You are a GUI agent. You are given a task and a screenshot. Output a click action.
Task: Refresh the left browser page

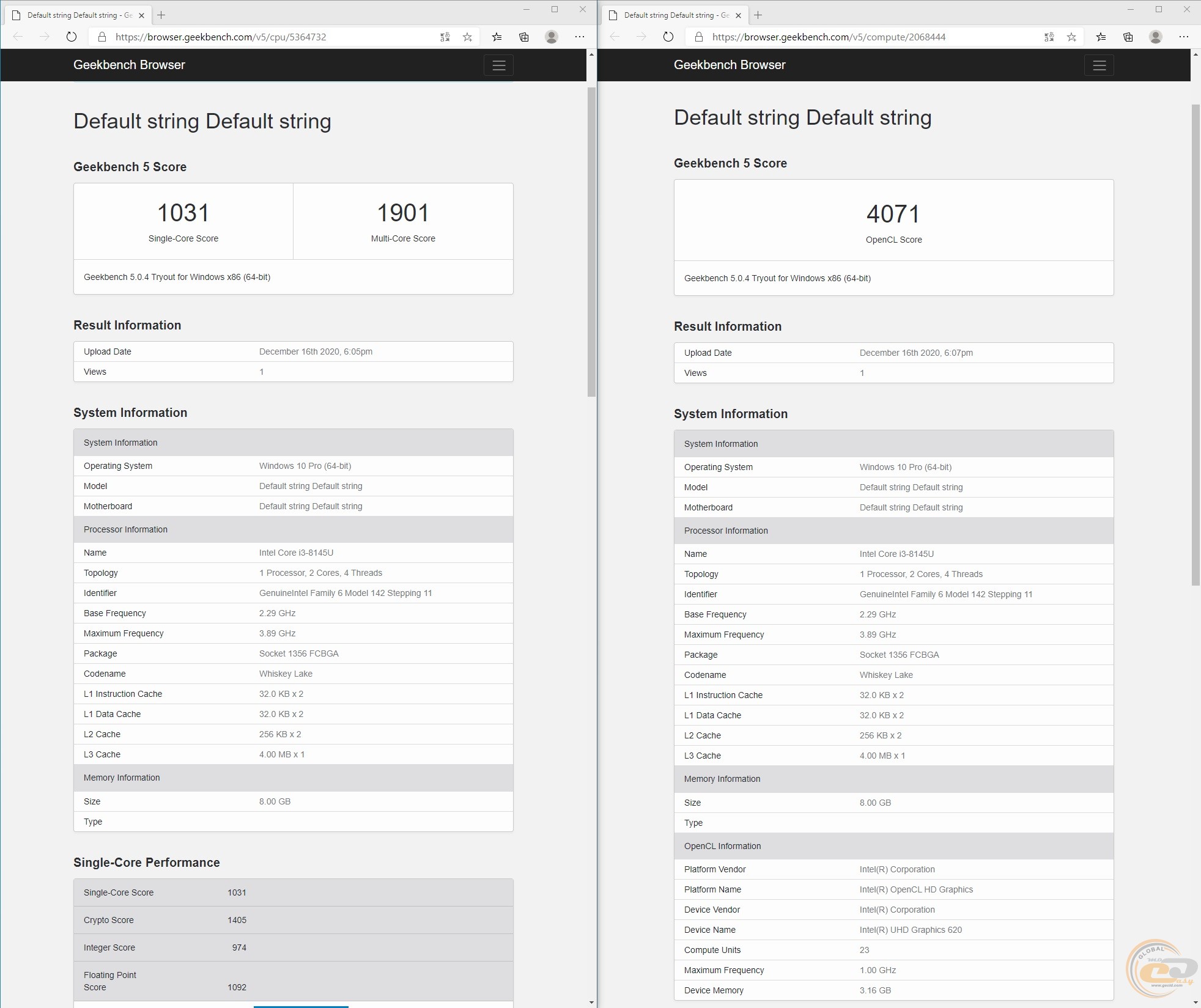(x=72, y=37)
